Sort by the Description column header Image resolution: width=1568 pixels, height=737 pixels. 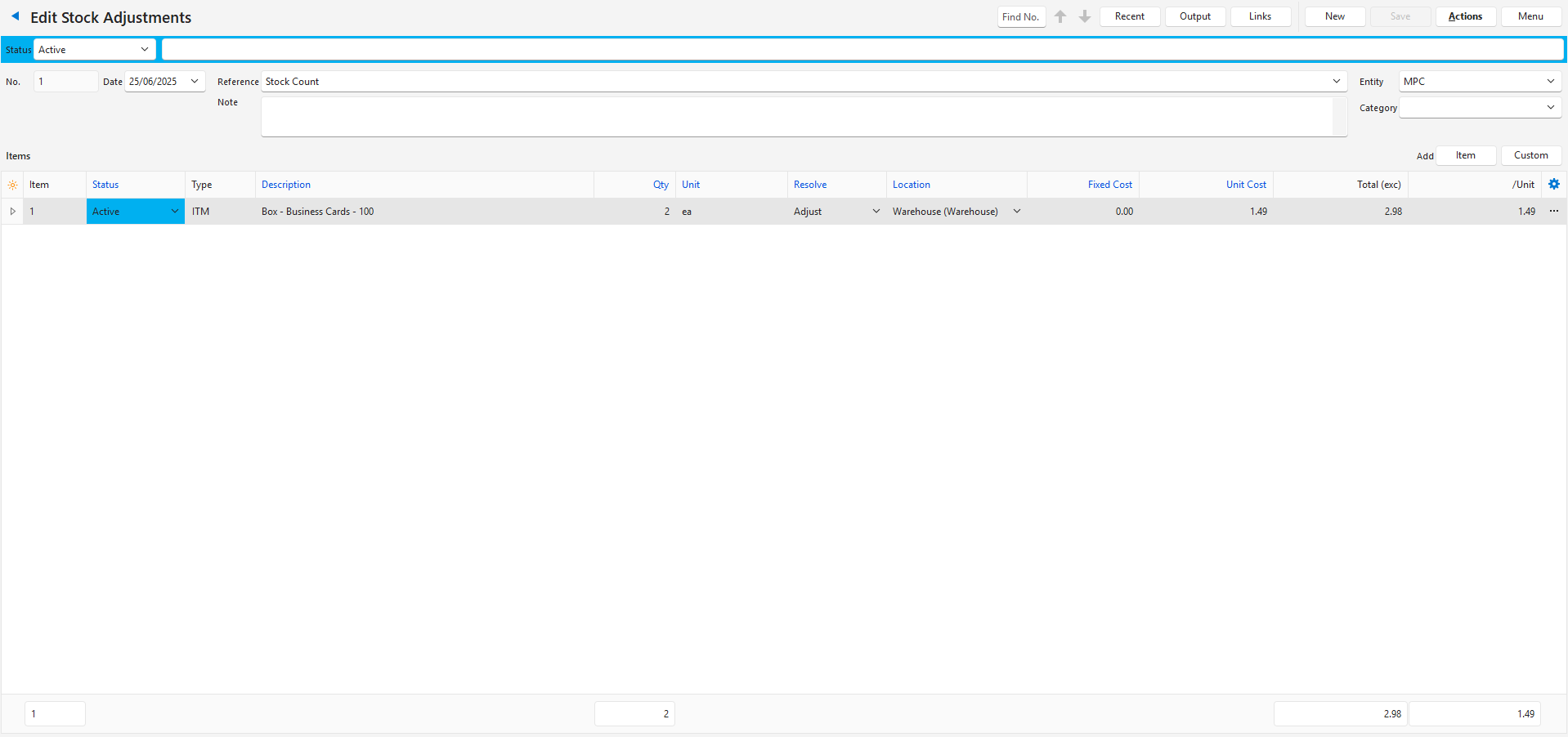286,185
